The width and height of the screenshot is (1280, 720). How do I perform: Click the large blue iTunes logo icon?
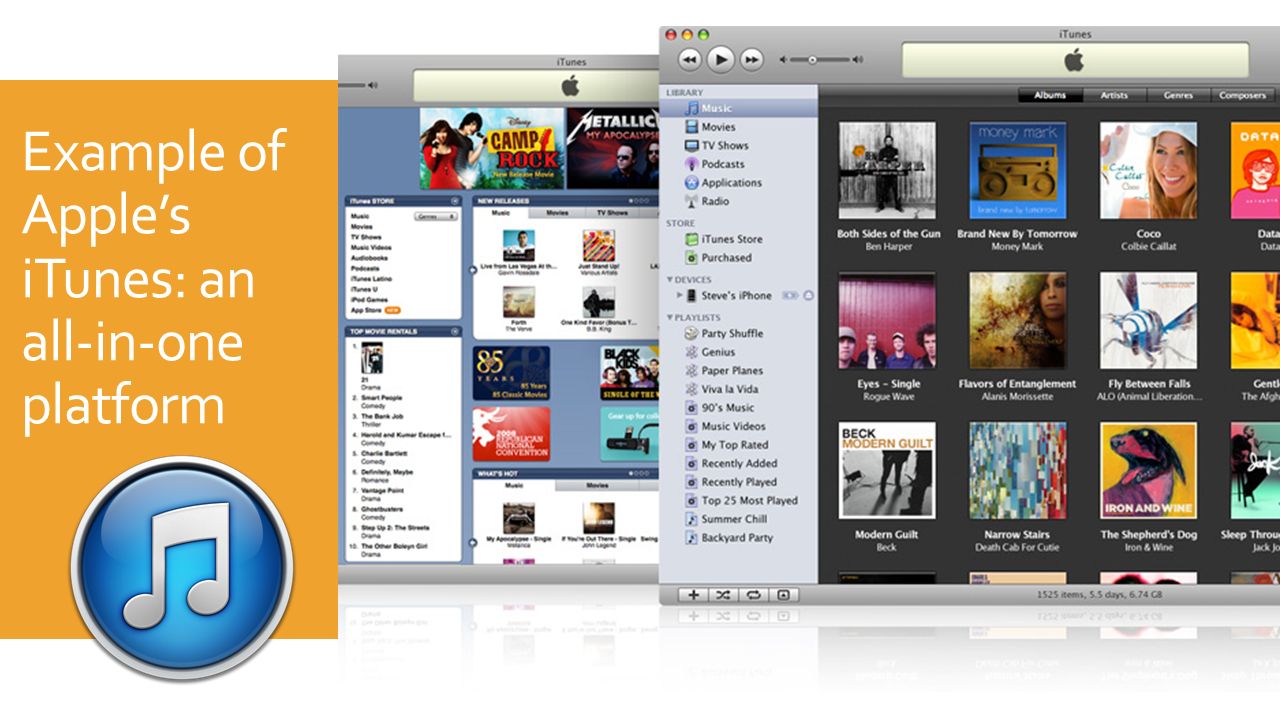coord(182,567)
